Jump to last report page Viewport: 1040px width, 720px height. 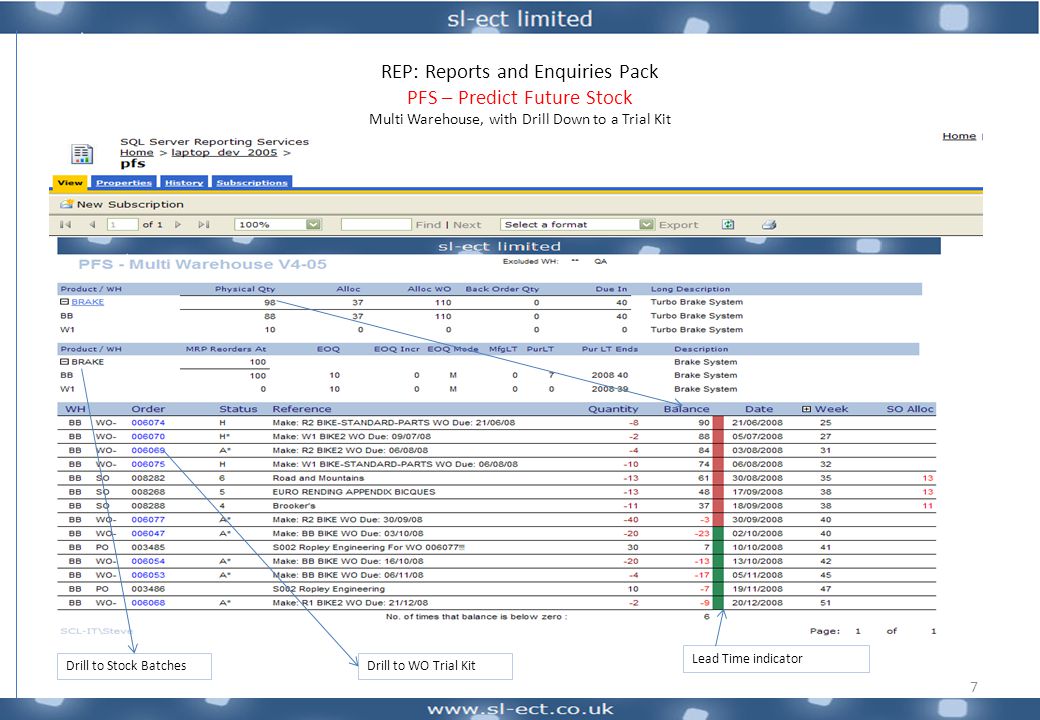point(204,225)
